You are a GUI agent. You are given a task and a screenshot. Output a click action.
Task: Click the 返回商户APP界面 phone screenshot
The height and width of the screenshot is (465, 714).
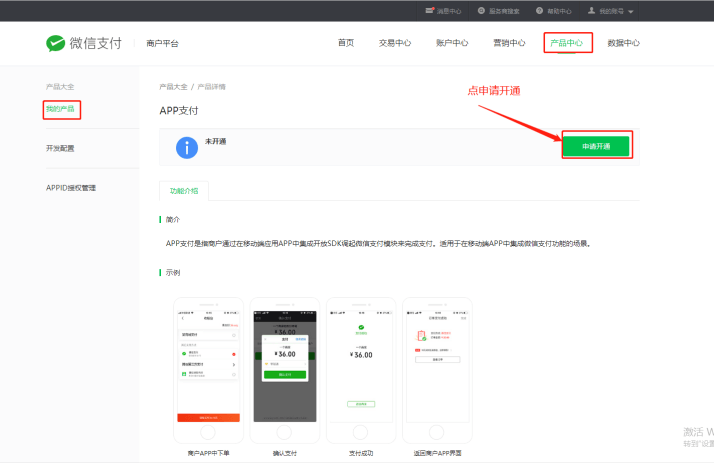tap(437, 370)
